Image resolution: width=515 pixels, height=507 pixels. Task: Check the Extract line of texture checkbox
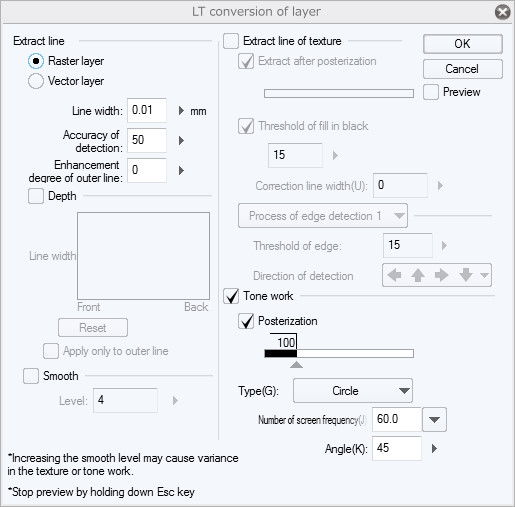click(x=231, y=41)
